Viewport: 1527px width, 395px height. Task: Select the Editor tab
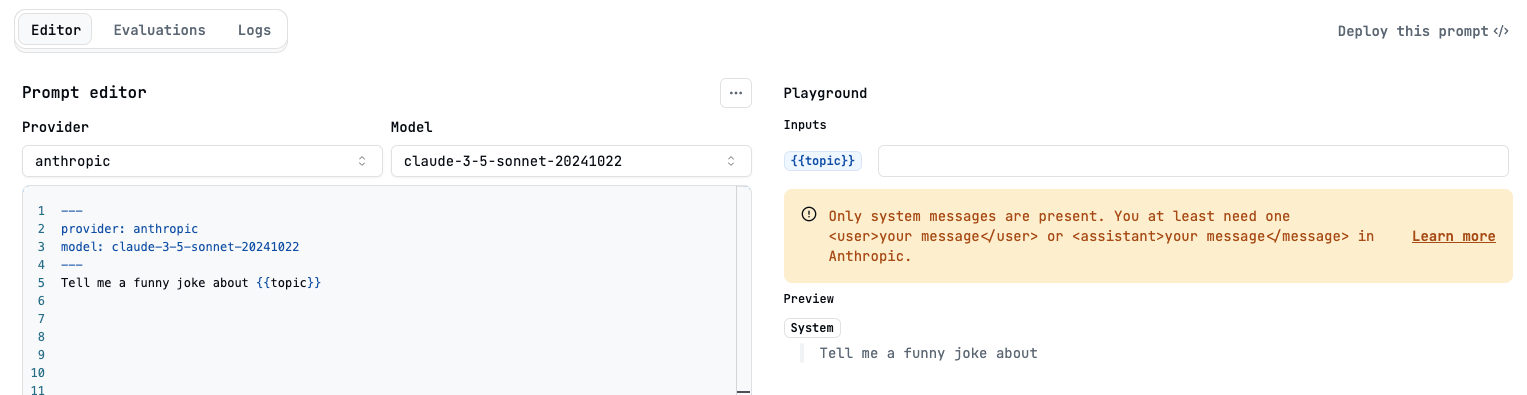(56, 30)
